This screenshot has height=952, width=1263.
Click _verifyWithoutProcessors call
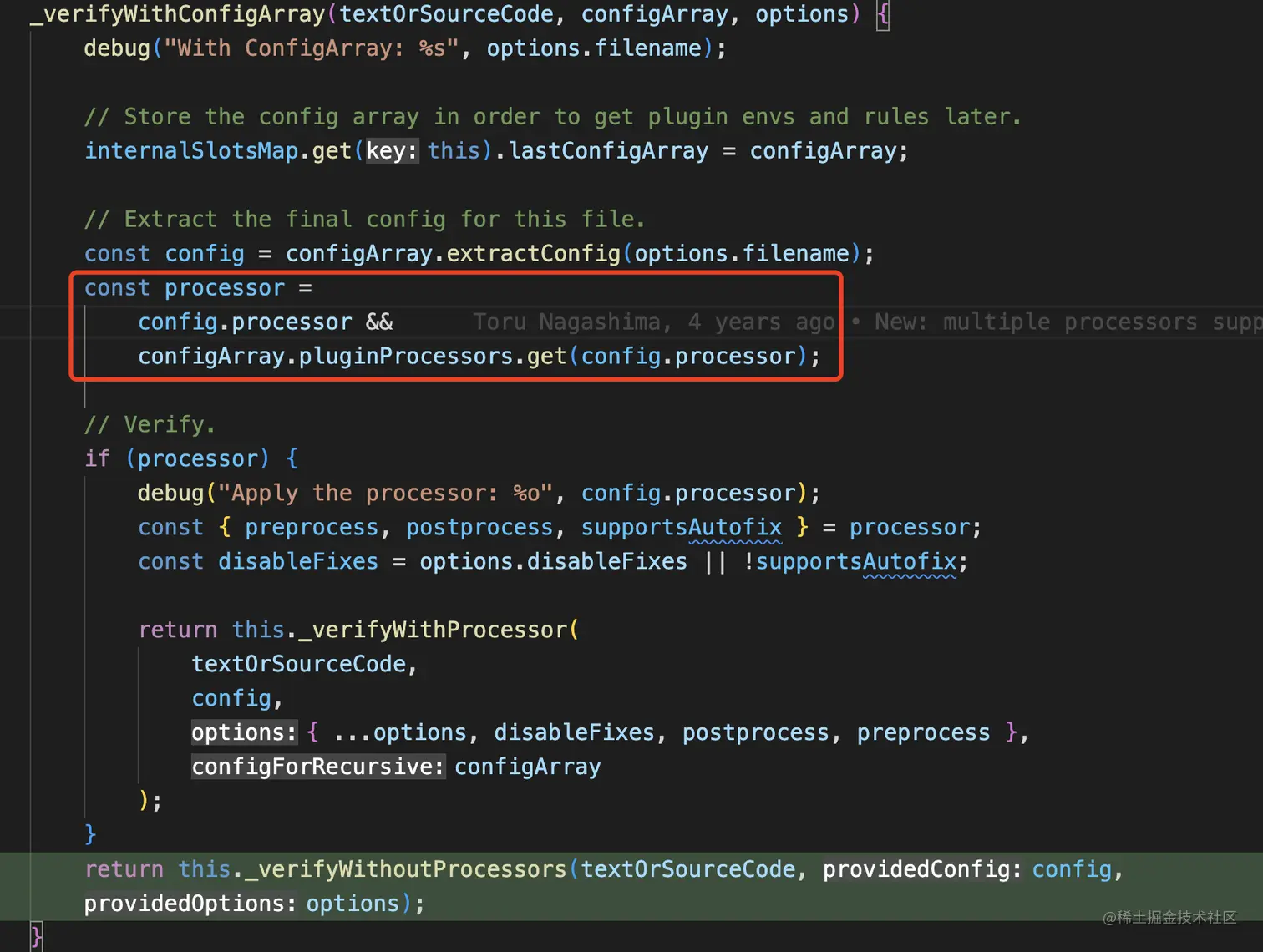[405, 870]
